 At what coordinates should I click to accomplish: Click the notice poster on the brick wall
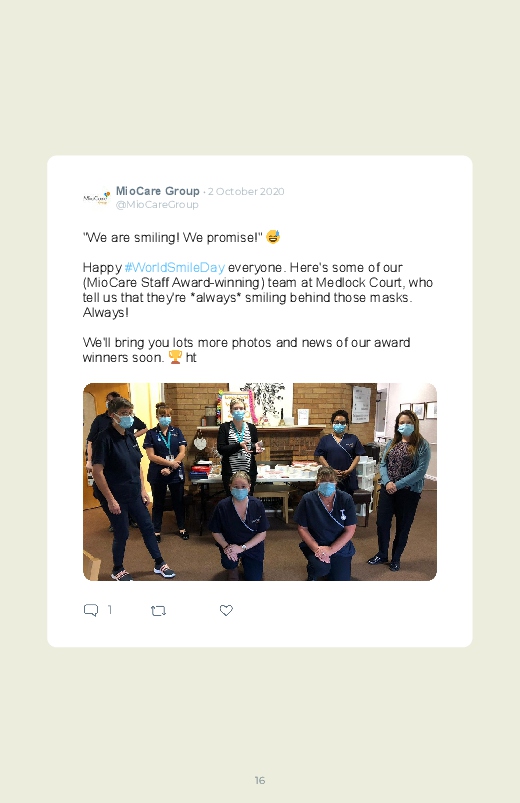pos(361,404)
